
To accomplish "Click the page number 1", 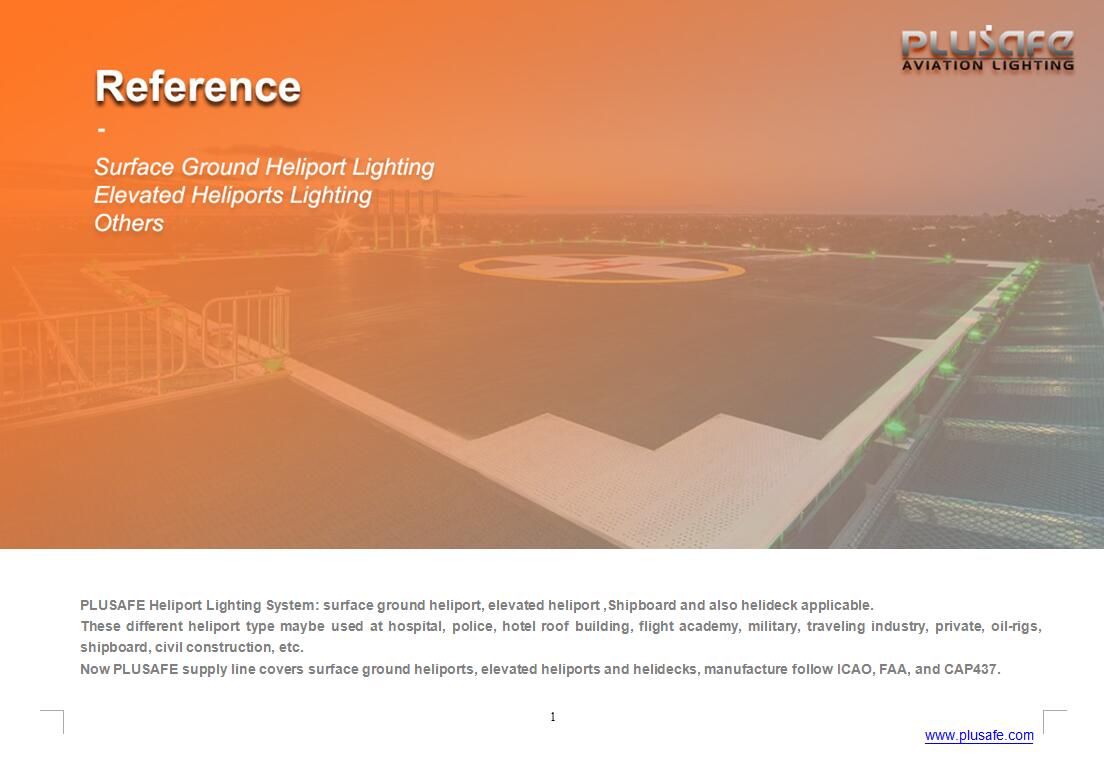I will coord(553,717).
